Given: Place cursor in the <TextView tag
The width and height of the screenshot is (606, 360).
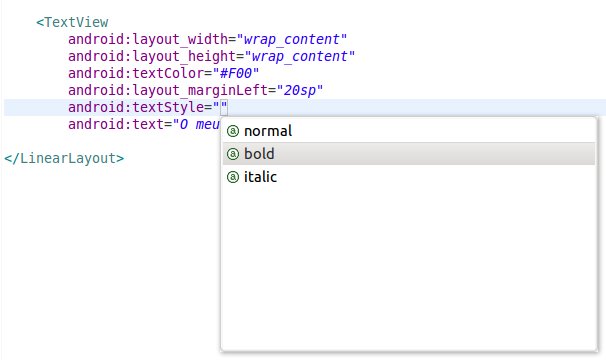Looking at the screenshot, I should tap(72, 22).
